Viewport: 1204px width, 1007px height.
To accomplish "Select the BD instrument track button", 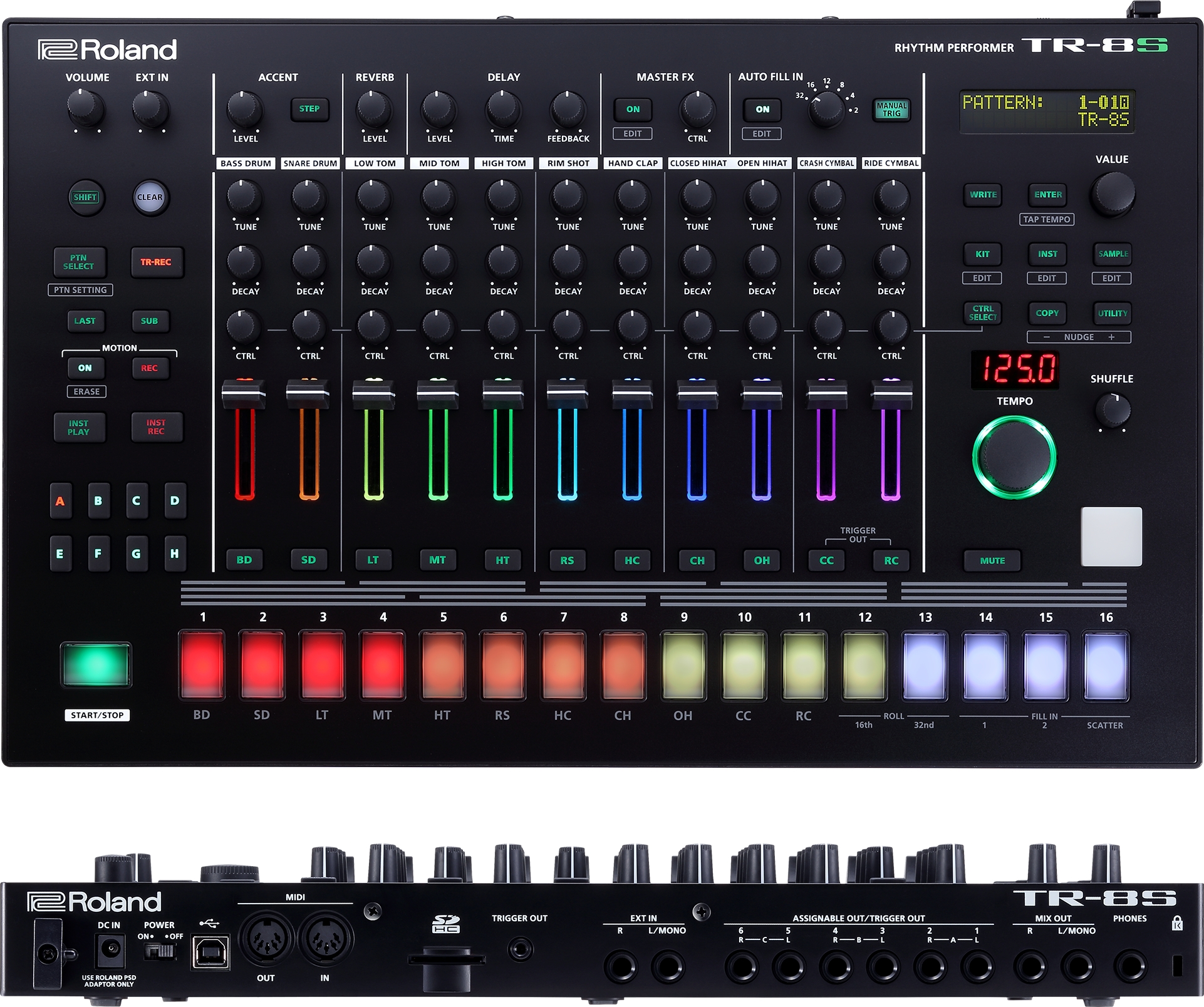I will [x=244, y=560].
